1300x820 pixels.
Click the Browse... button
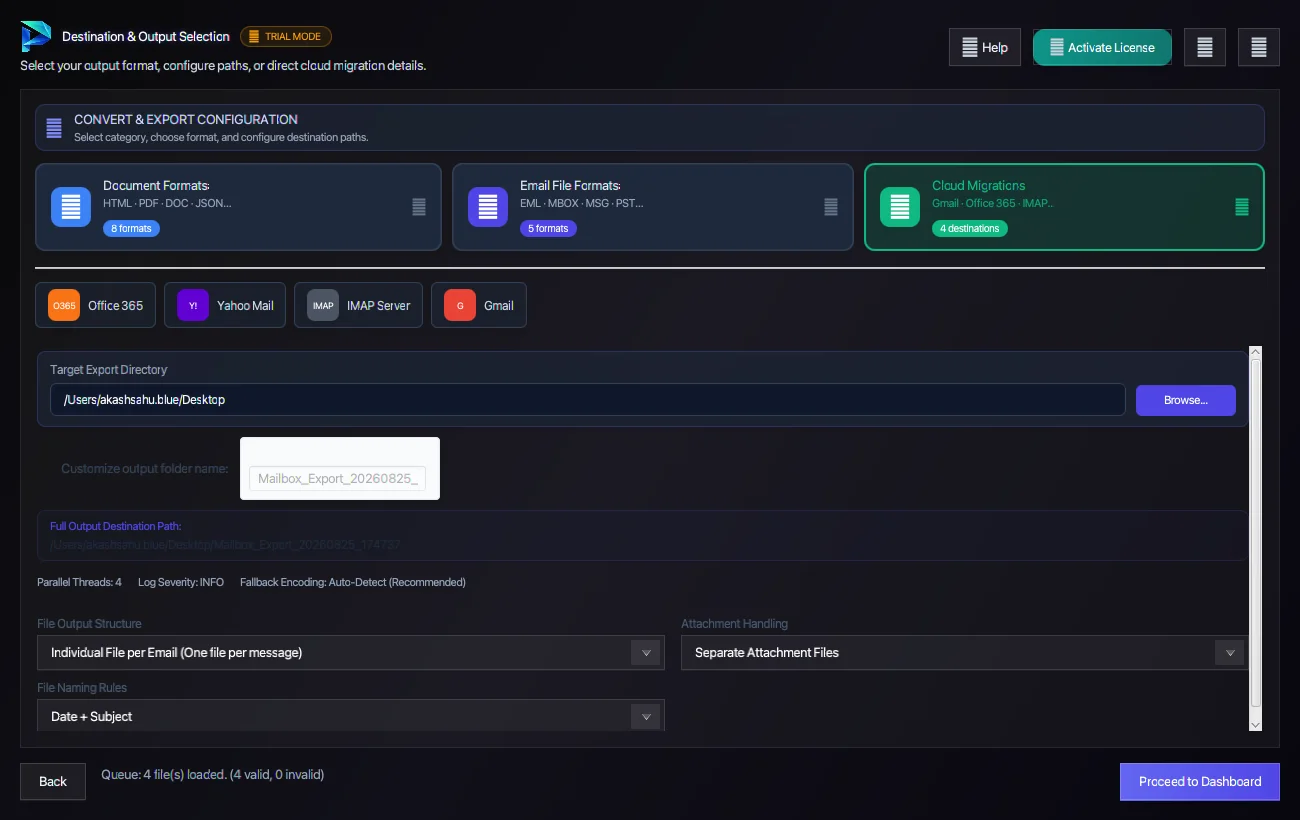pos(1186,400)
